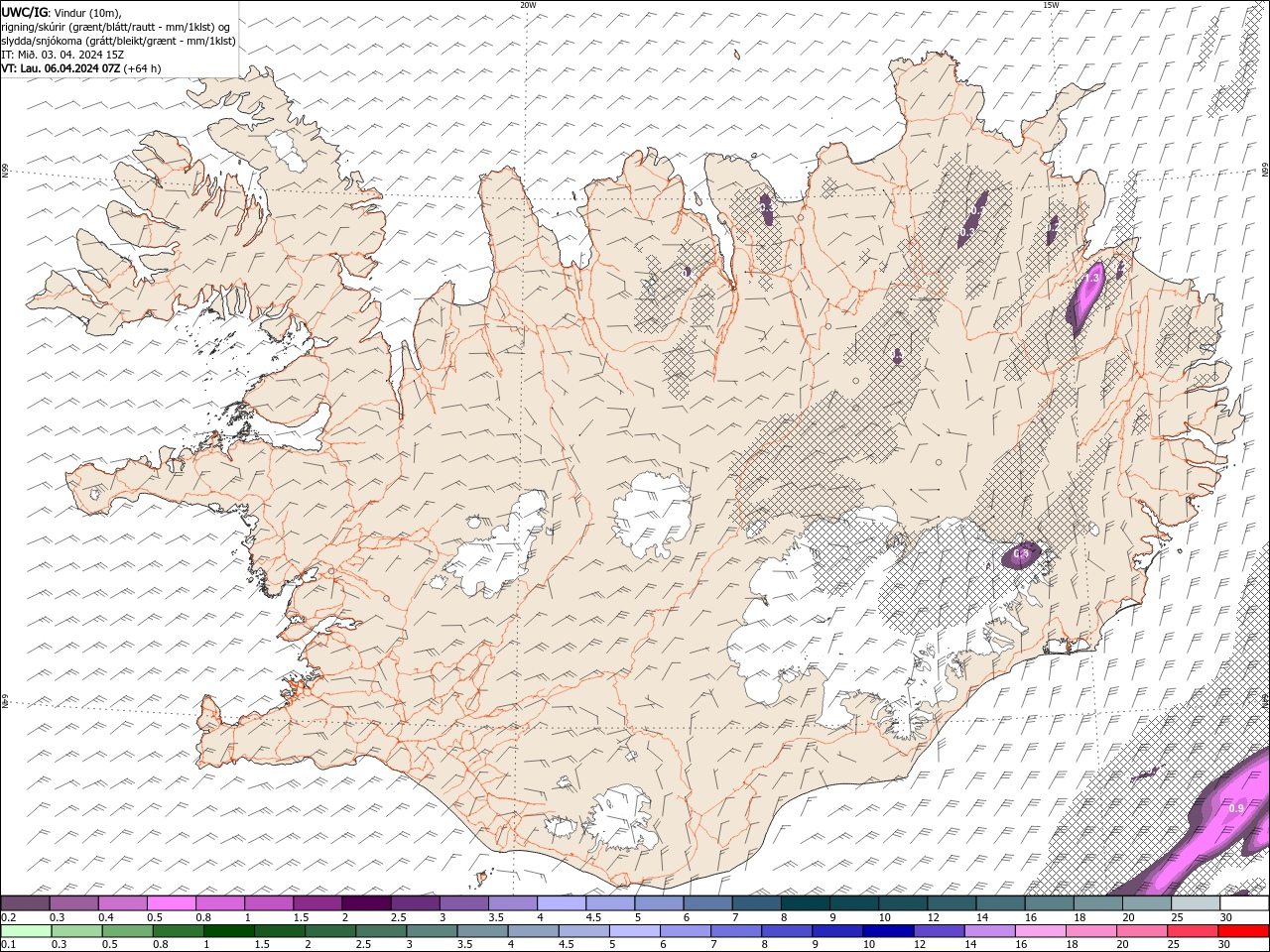This screenshot has width=1270, height=952.
Task: Click the 0.9 value in the southeast pink band
Action: pyautogui.click(x=1236, y=809)
